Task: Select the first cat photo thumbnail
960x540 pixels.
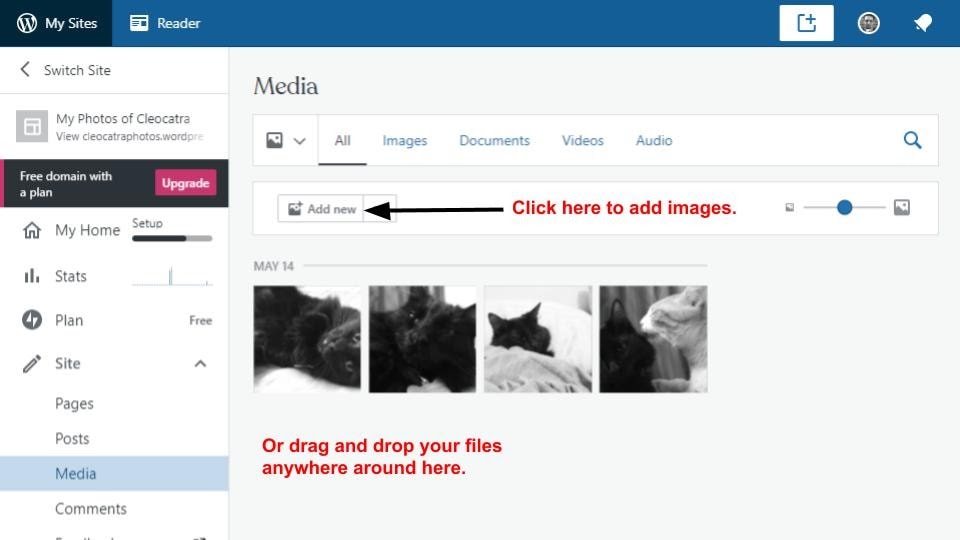Action: 307,339
